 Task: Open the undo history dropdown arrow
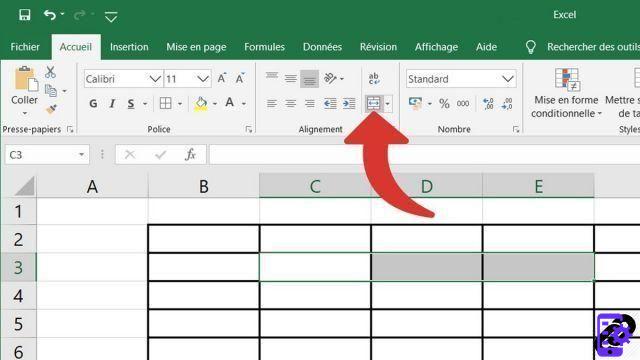point(62,14)
